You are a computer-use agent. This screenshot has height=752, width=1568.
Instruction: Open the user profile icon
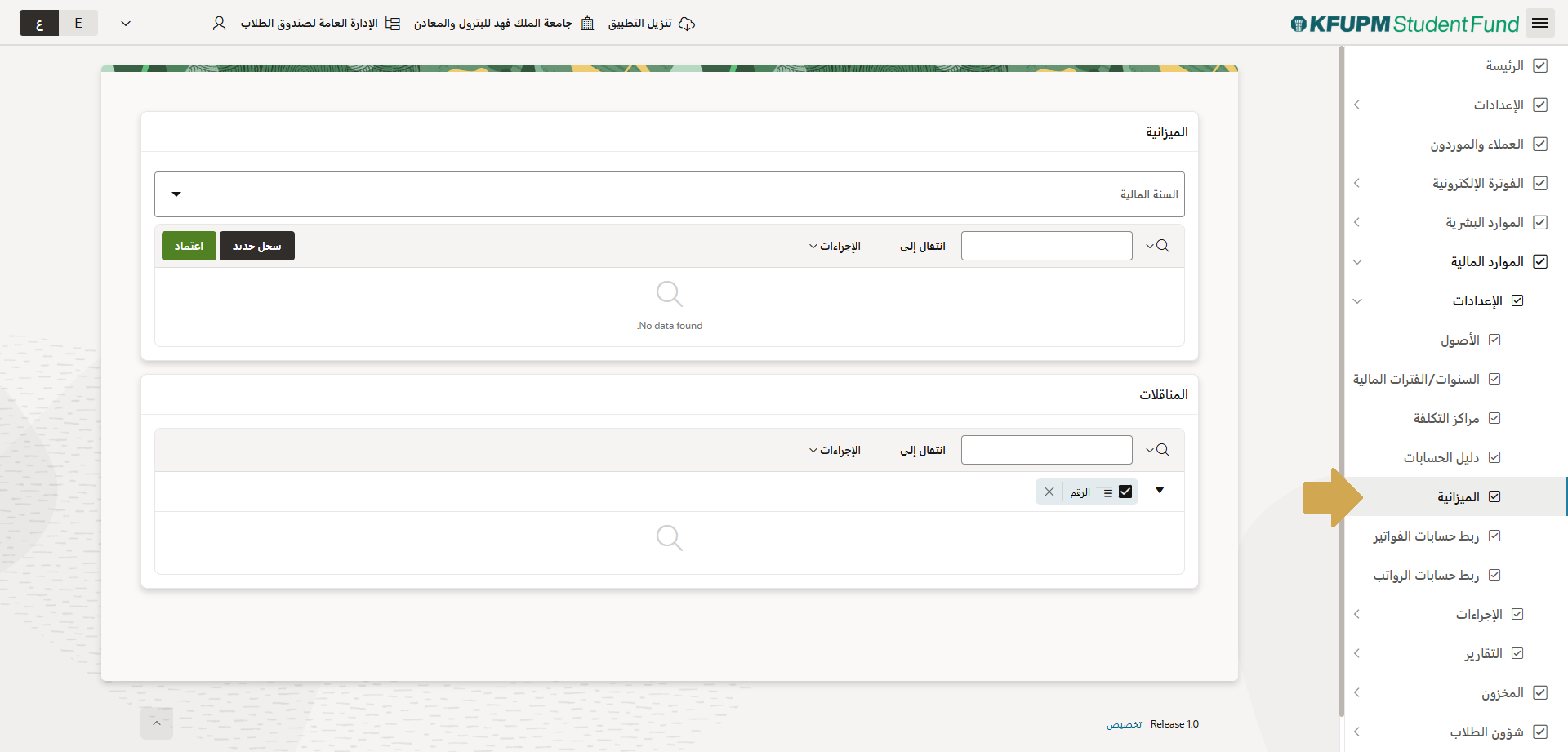(219, 24)
